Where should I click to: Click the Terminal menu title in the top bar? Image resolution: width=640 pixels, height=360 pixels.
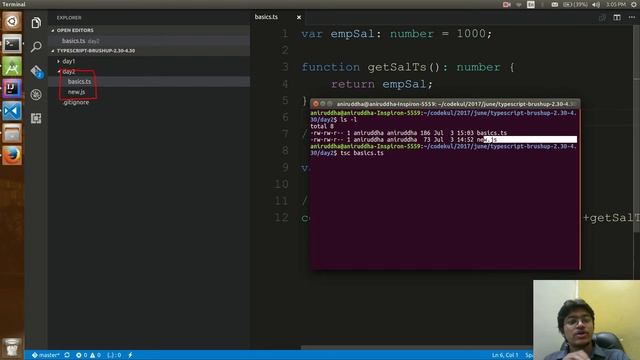point(14,4)
